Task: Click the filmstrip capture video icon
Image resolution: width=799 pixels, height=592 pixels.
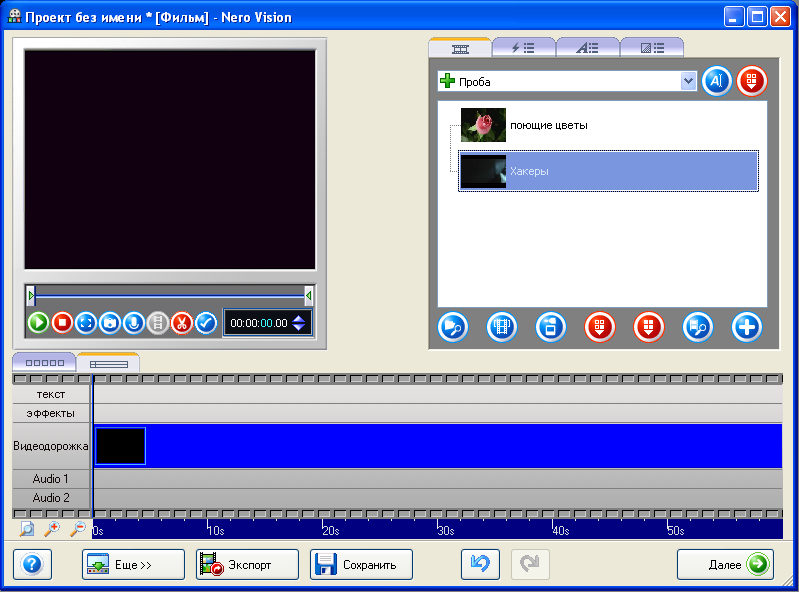Action: pos(501,327)
